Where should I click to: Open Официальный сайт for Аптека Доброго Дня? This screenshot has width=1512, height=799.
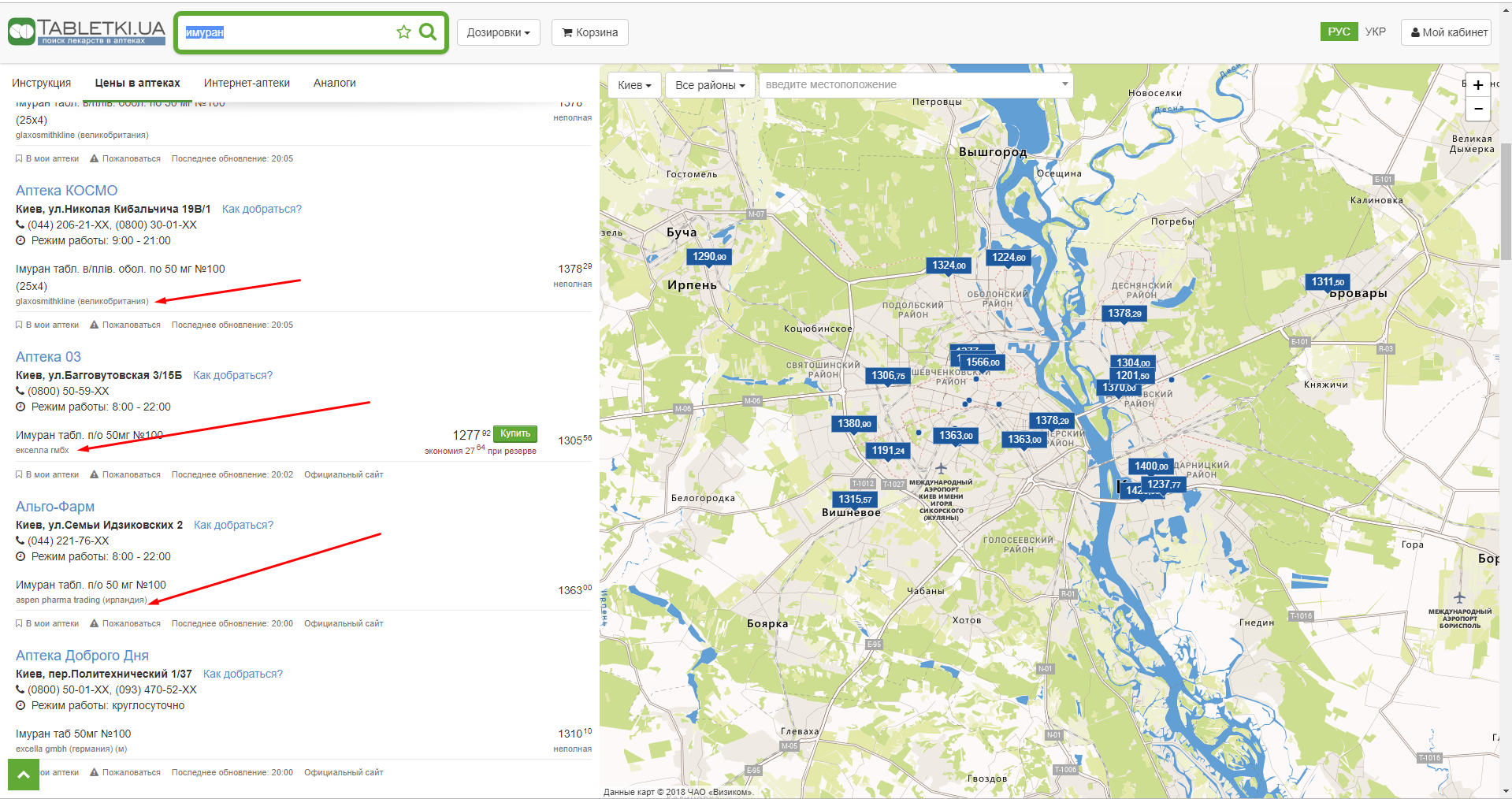344,772
